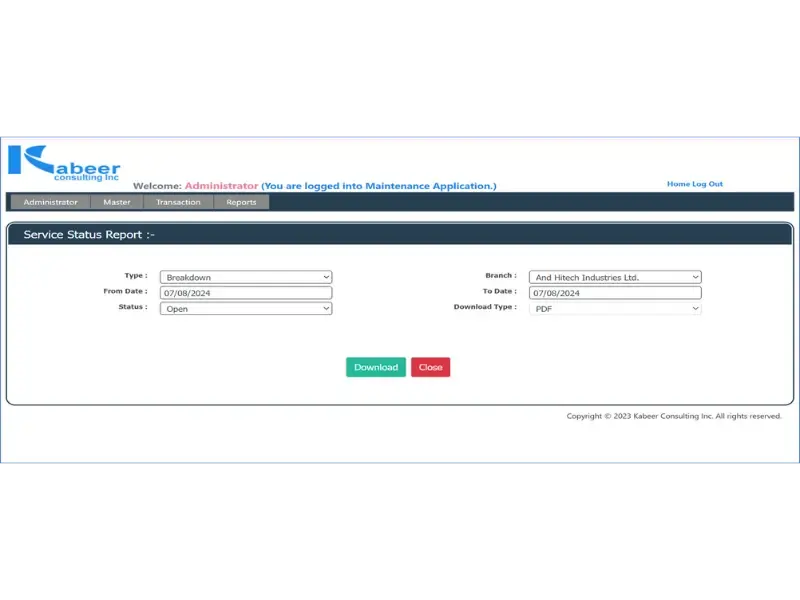Click the Kabeer Consulting logo
This screenshot has height=600, width=800.
63,163
